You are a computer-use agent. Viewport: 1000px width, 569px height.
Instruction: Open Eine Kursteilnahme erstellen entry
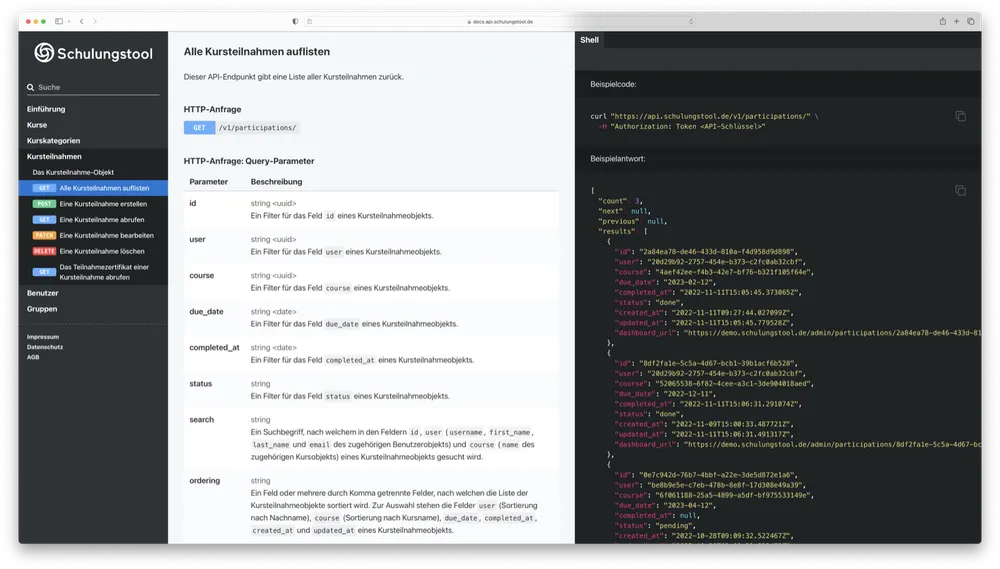[103, 204]
